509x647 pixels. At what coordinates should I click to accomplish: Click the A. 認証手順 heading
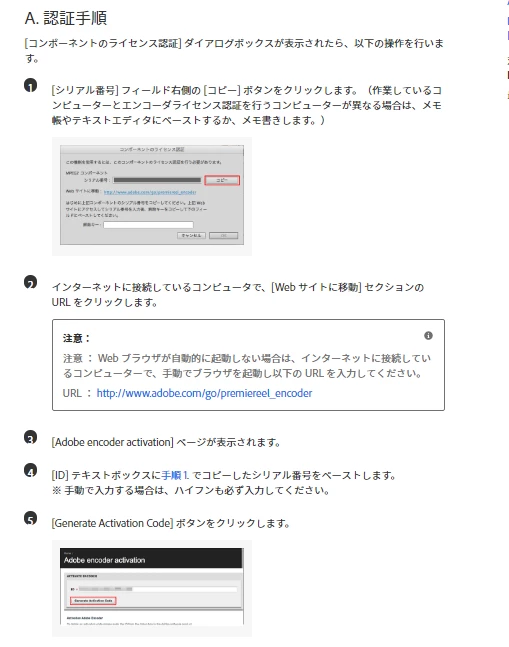point(66,18)
